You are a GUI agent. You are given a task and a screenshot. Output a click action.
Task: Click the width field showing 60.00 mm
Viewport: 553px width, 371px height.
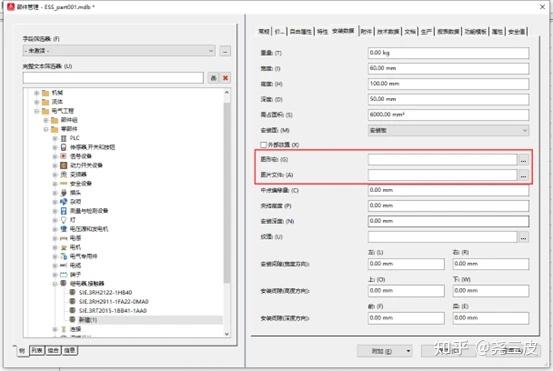[448, 68]
